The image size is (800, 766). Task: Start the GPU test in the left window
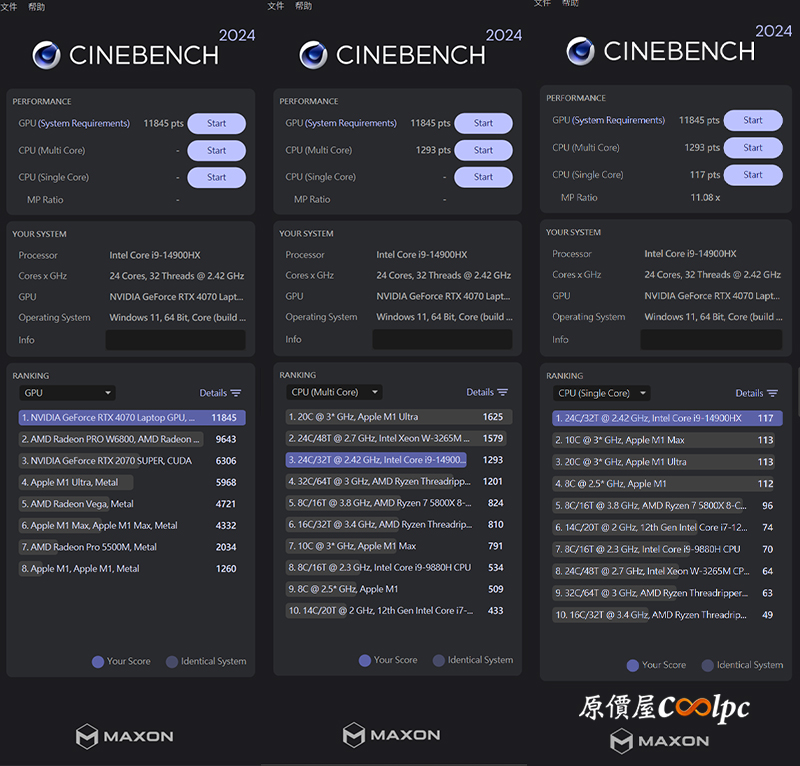[216, 123]
